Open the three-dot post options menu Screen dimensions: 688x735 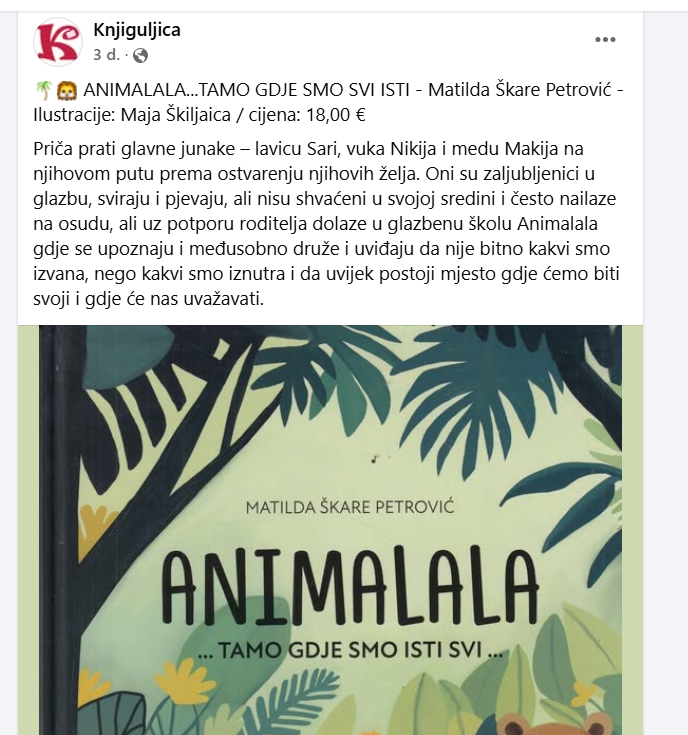point(606,40)
